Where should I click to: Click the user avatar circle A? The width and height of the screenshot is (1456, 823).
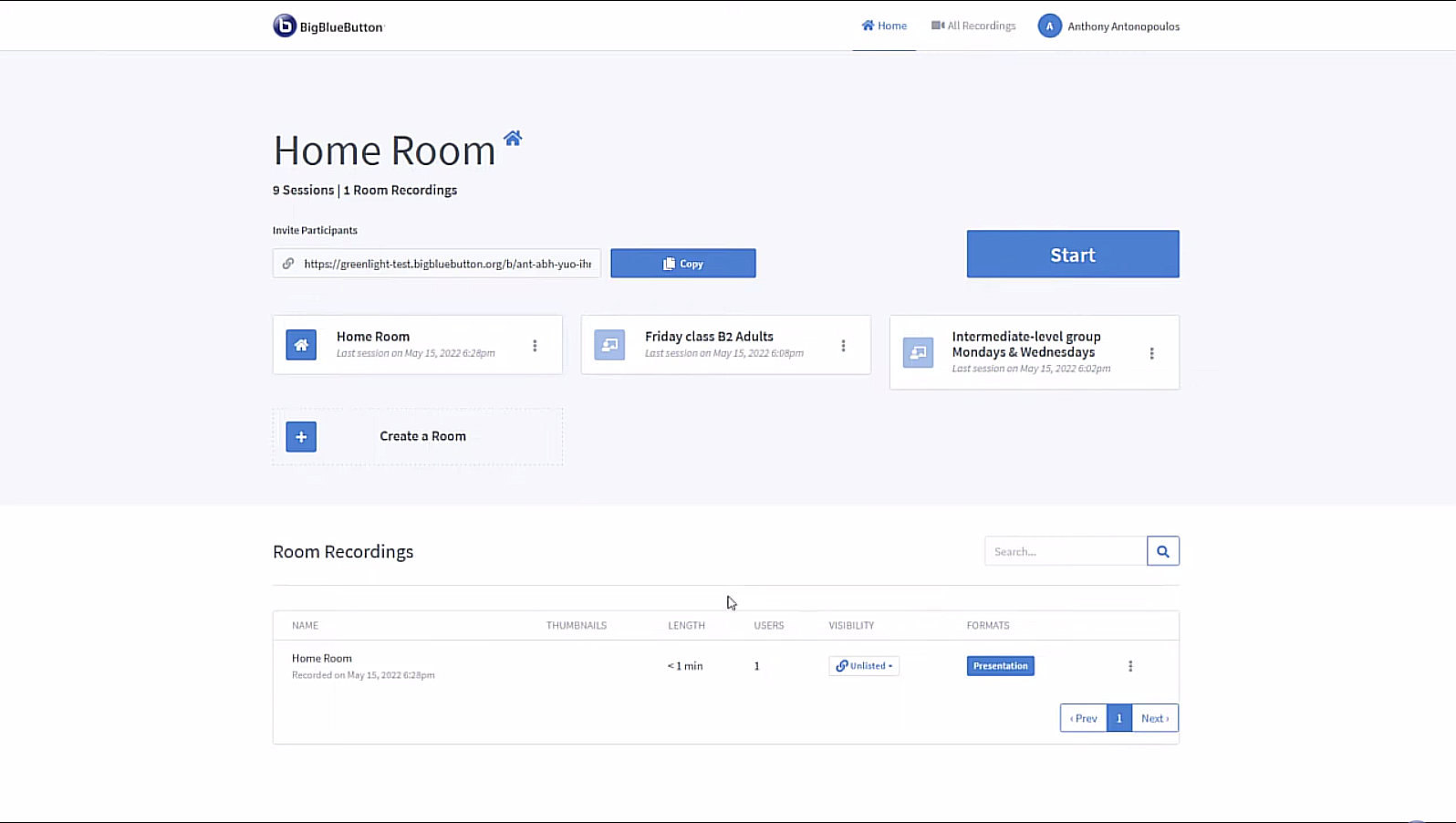[x=1049, y=26]
